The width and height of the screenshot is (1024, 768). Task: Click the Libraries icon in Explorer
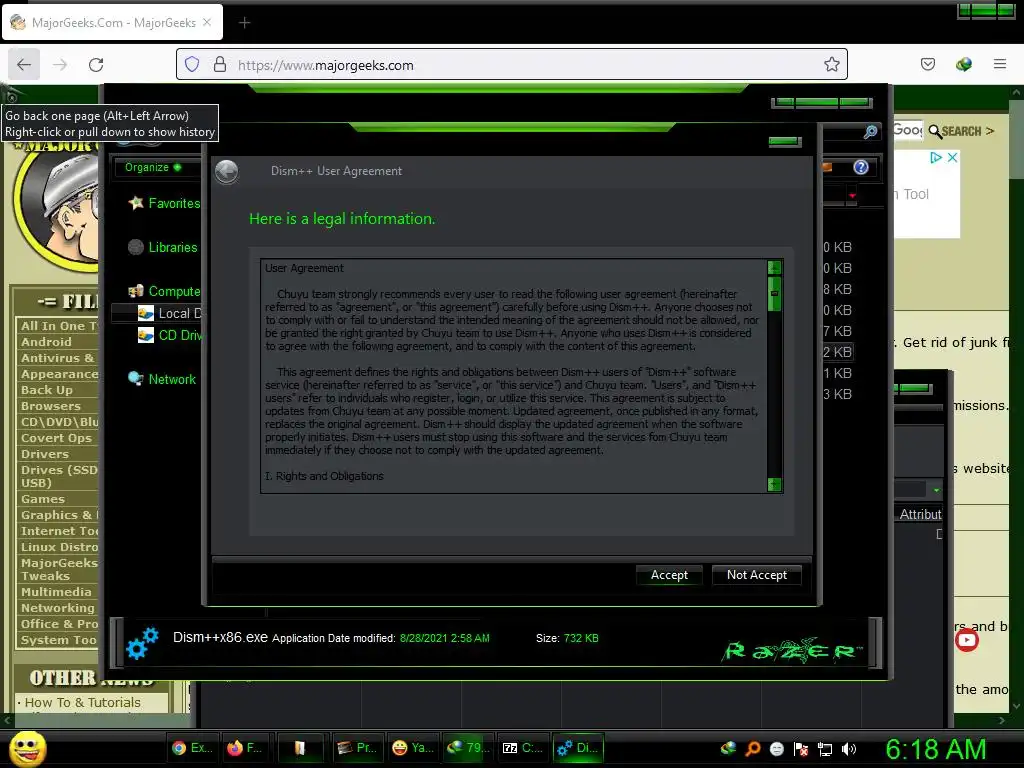(136, 247)
